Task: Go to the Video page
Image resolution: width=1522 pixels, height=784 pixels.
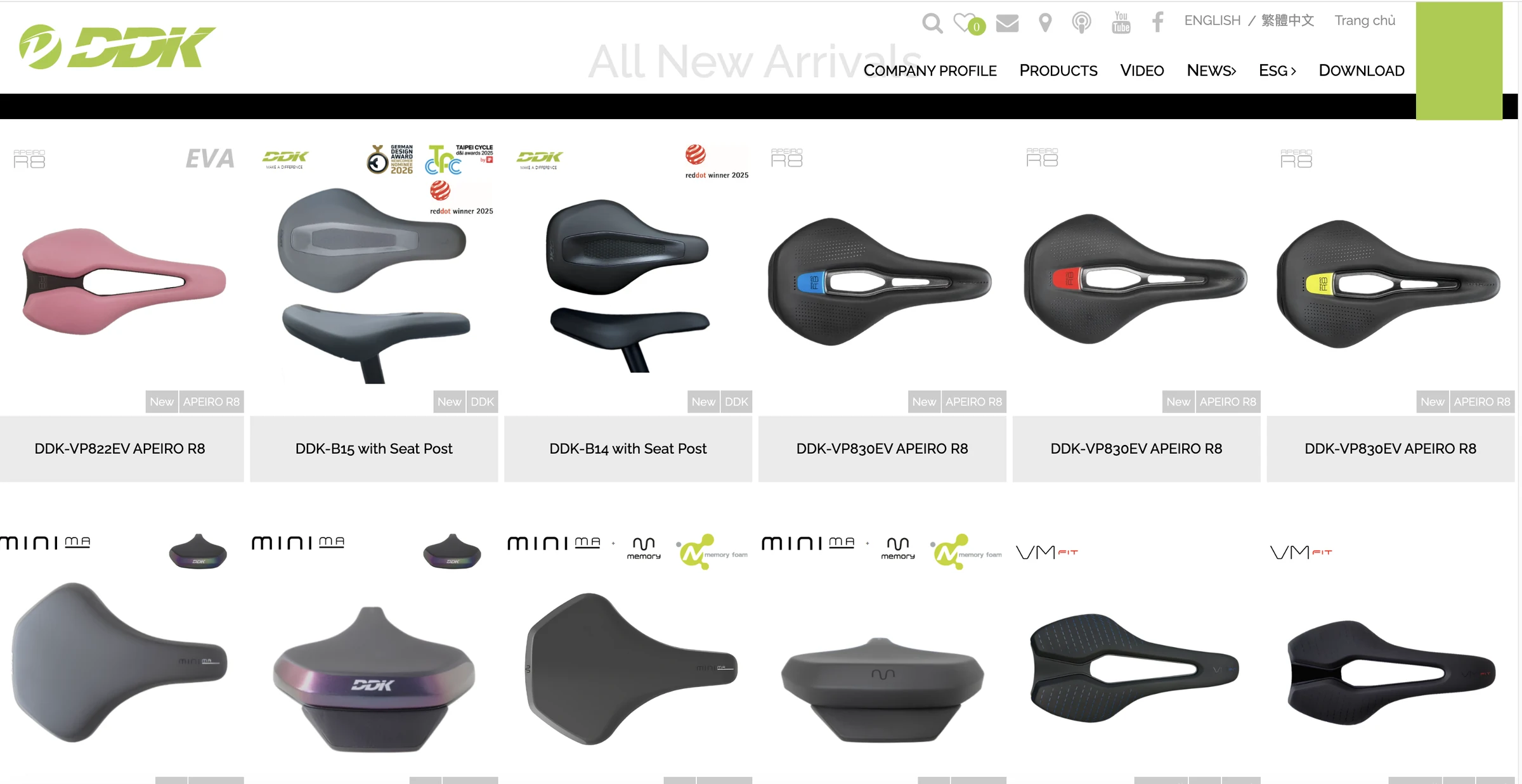Action: point(1141,70)
